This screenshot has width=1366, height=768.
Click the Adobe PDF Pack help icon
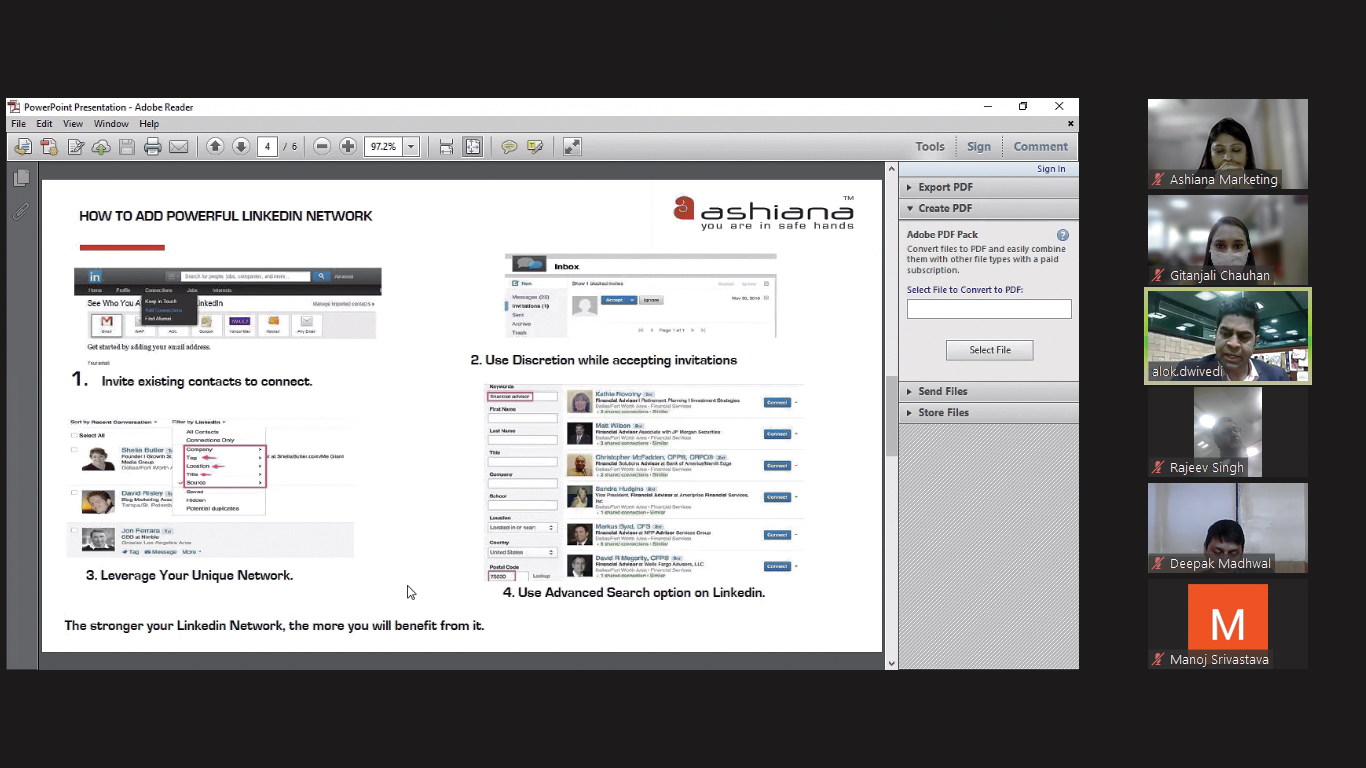tap(1063, 235)
